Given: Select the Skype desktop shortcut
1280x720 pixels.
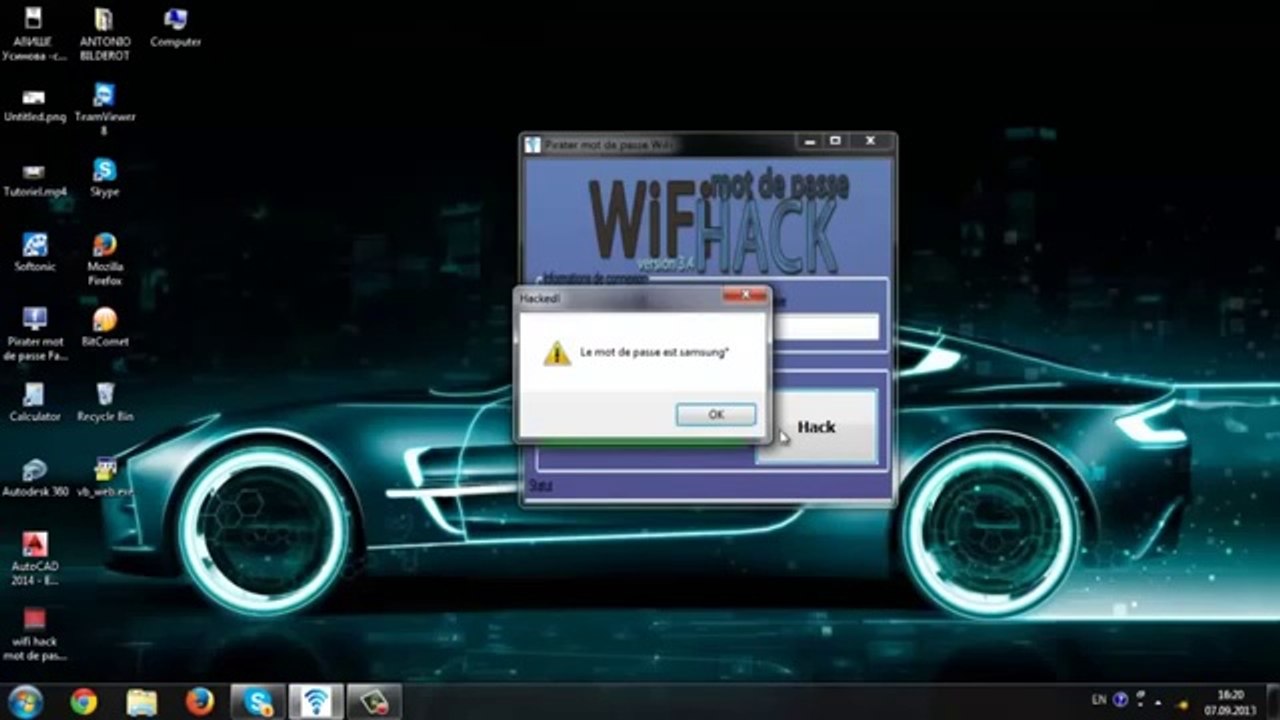Looking at the screenshot, I should pos(104,178).
